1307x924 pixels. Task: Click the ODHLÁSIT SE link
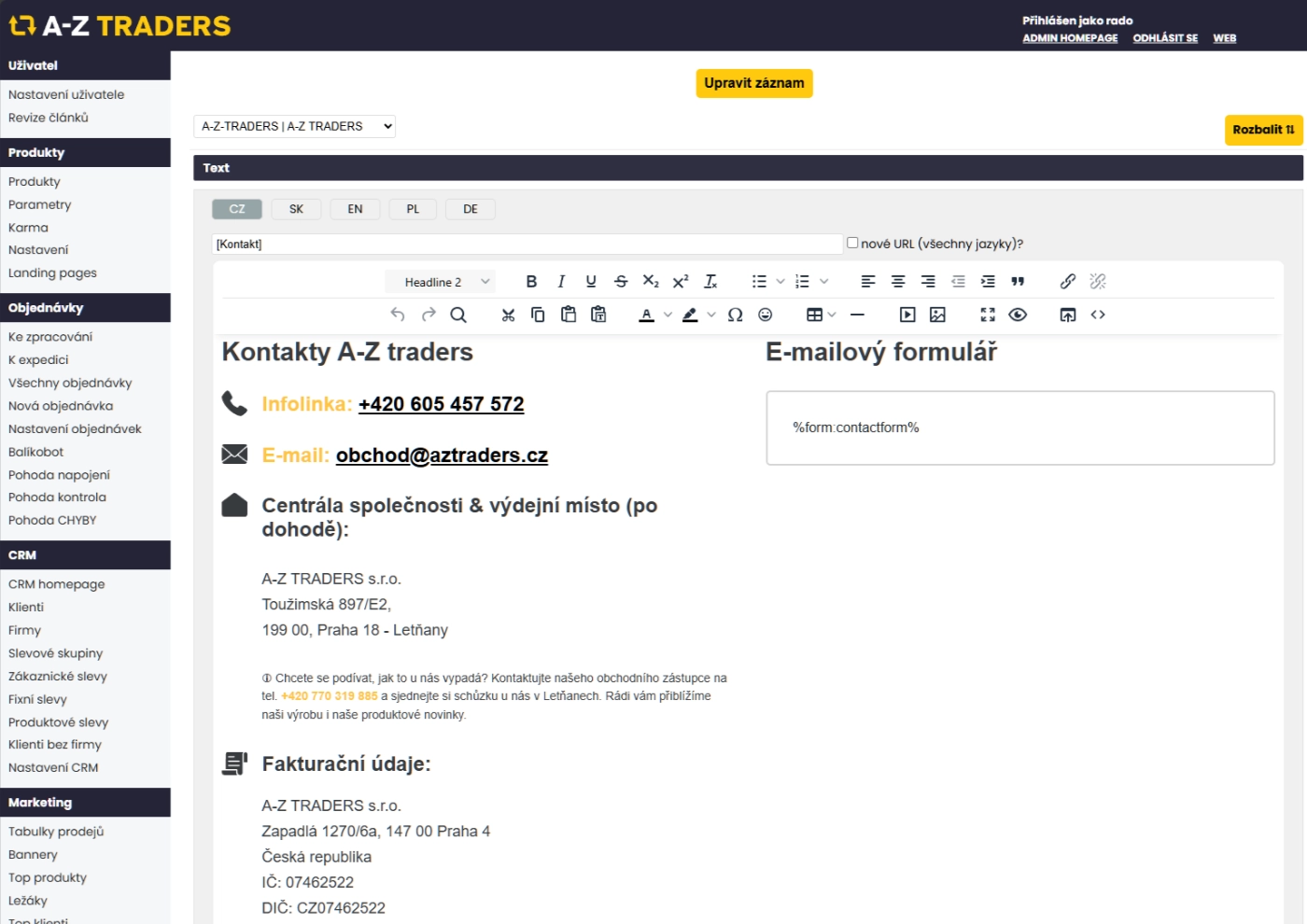click(1164, 38)
